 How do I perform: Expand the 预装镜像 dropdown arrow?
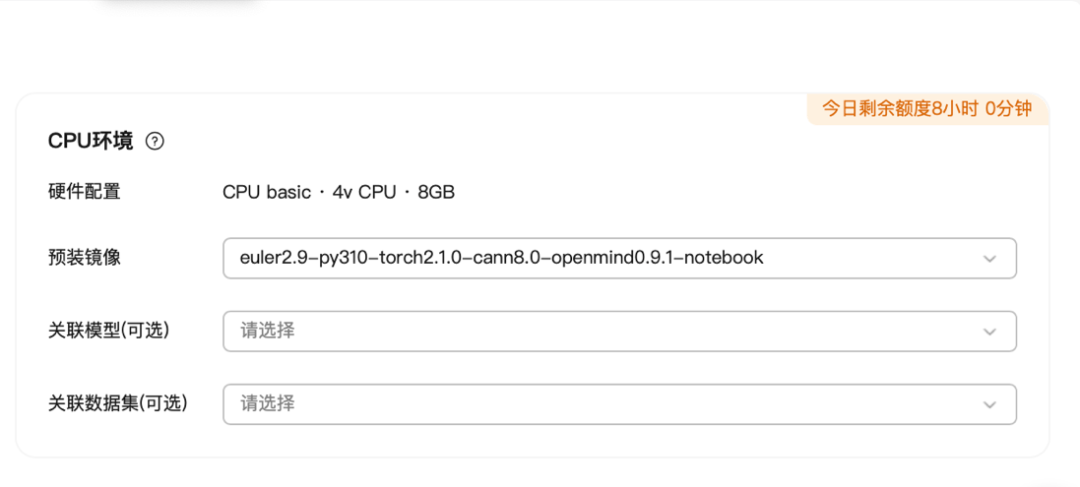tap(989, 258)
